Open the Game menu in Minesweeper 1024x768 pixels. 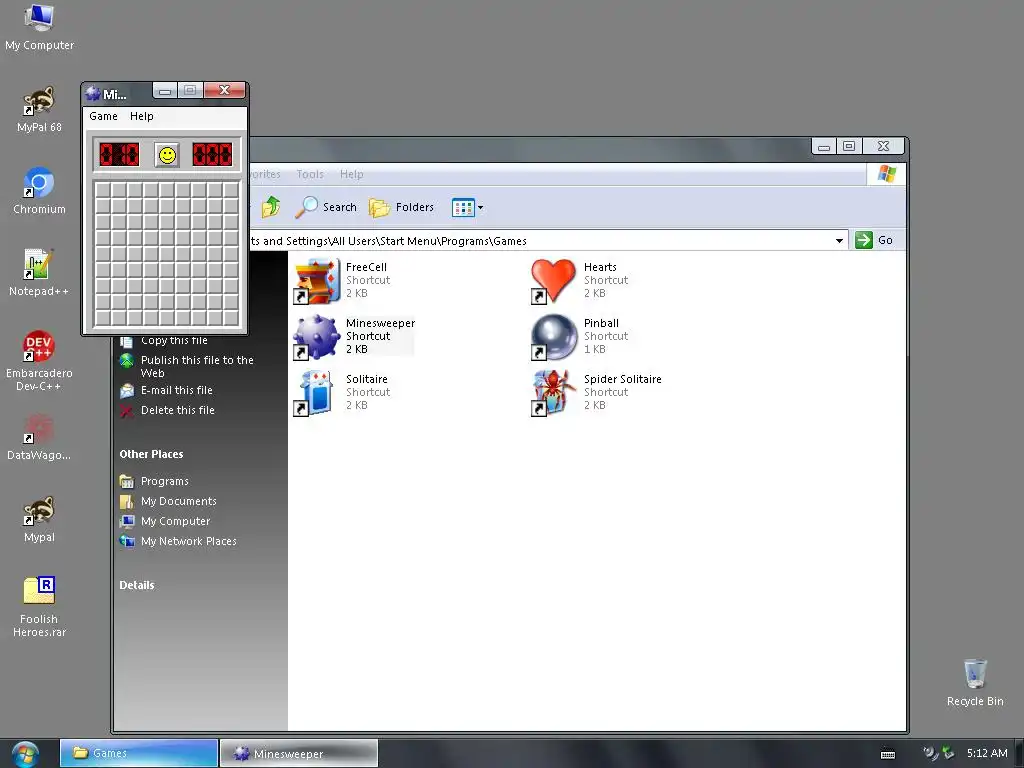[x=103, y=116]
